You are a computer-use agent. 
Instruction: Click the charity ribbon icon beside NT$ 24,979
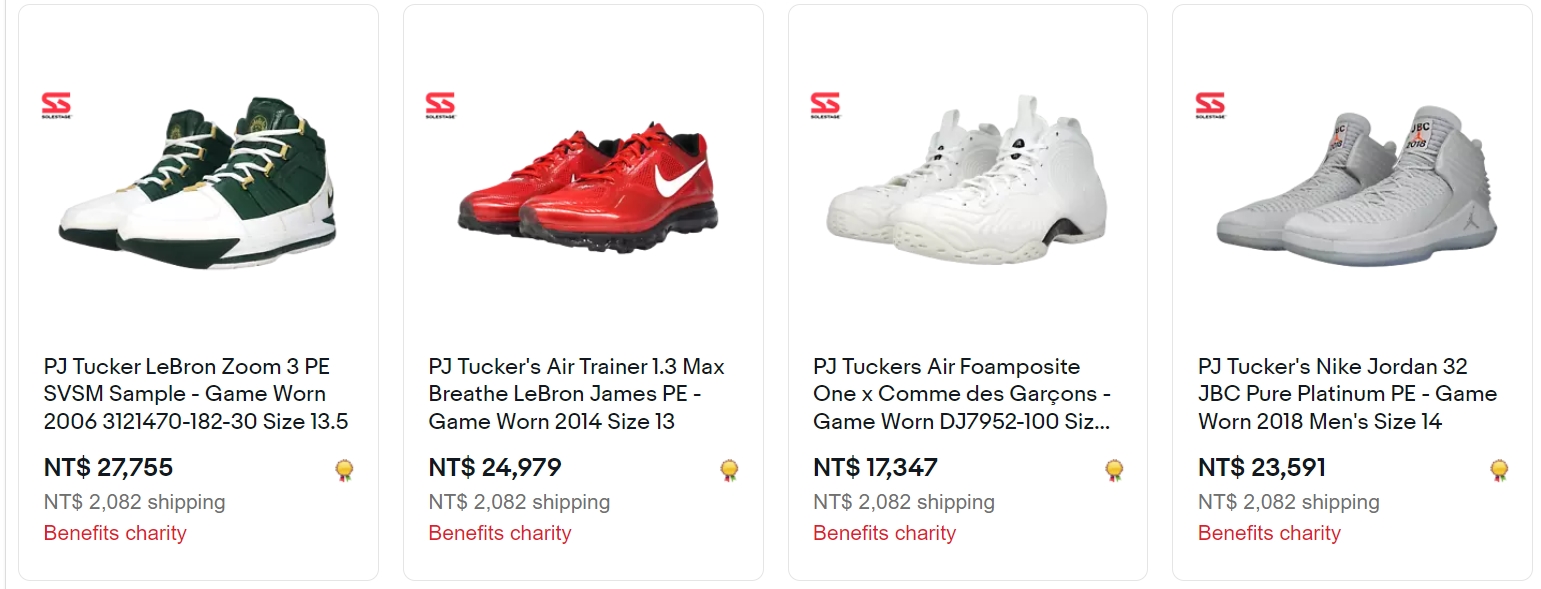(730, 470)
